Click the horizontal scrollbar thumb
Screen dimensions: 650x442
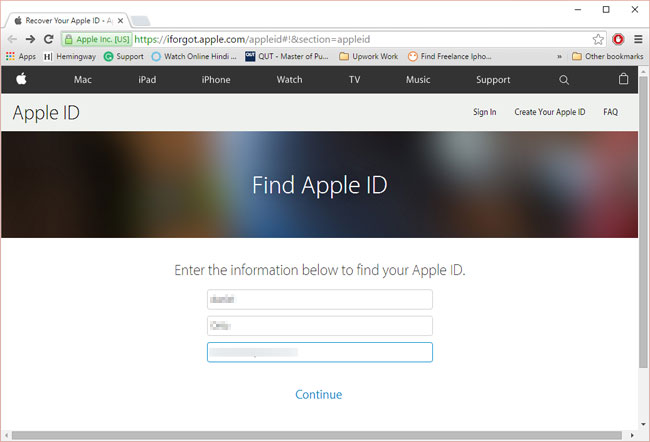pyautogui.click(x=316, y=435)
